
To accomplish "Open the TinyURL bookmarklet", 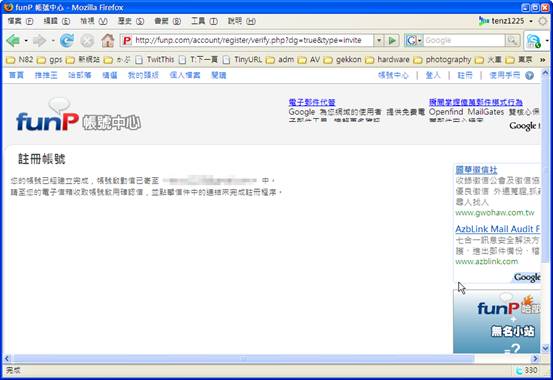I will 243,60.
